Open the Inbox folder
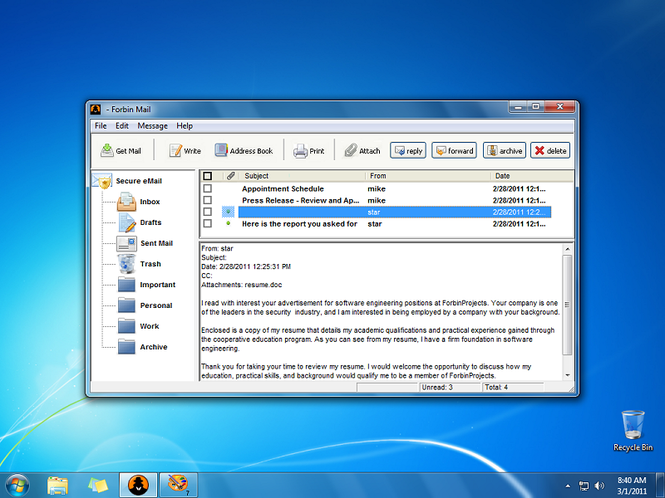The image size is (665, 498). click(139, 202)
